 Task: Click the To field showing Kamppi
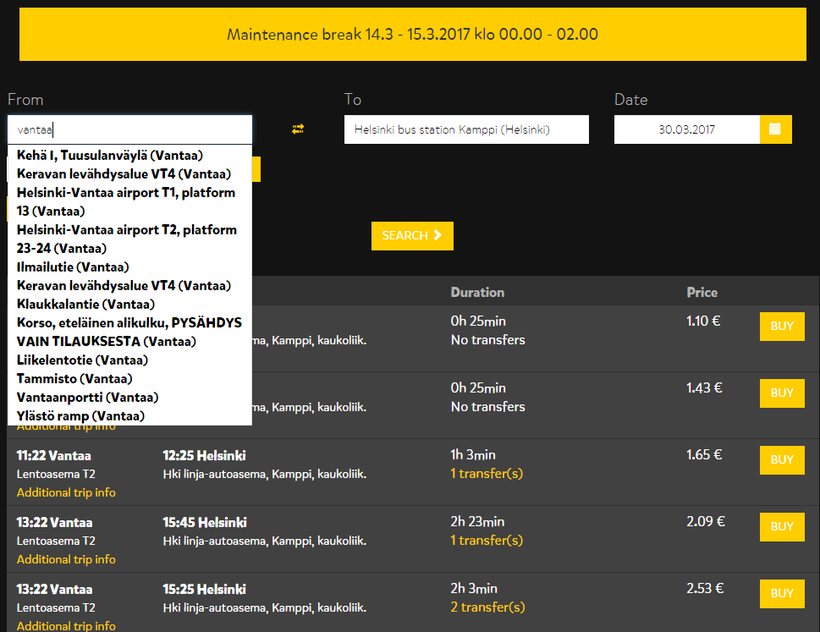(x=466, y=129)
